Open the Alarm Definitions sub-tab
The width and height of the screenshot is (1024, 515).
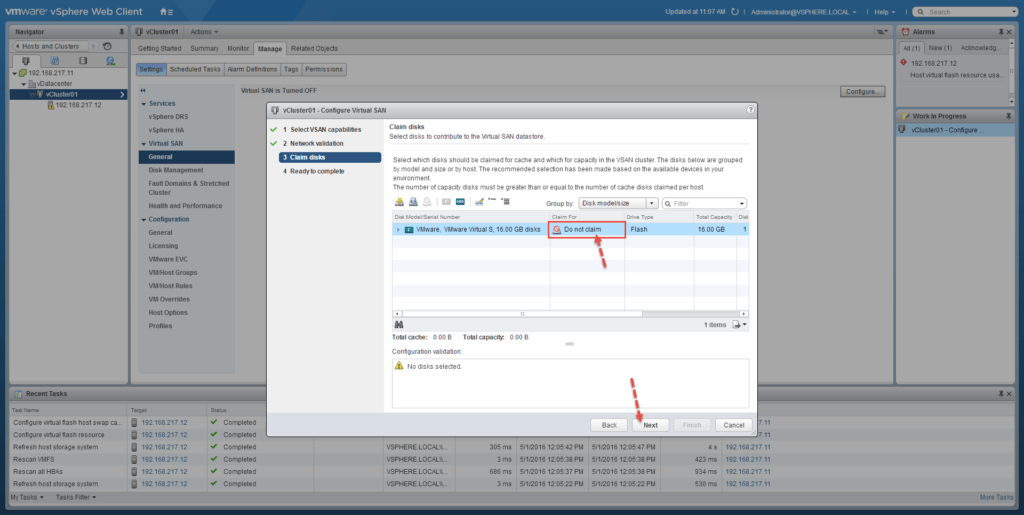point(252,69)
